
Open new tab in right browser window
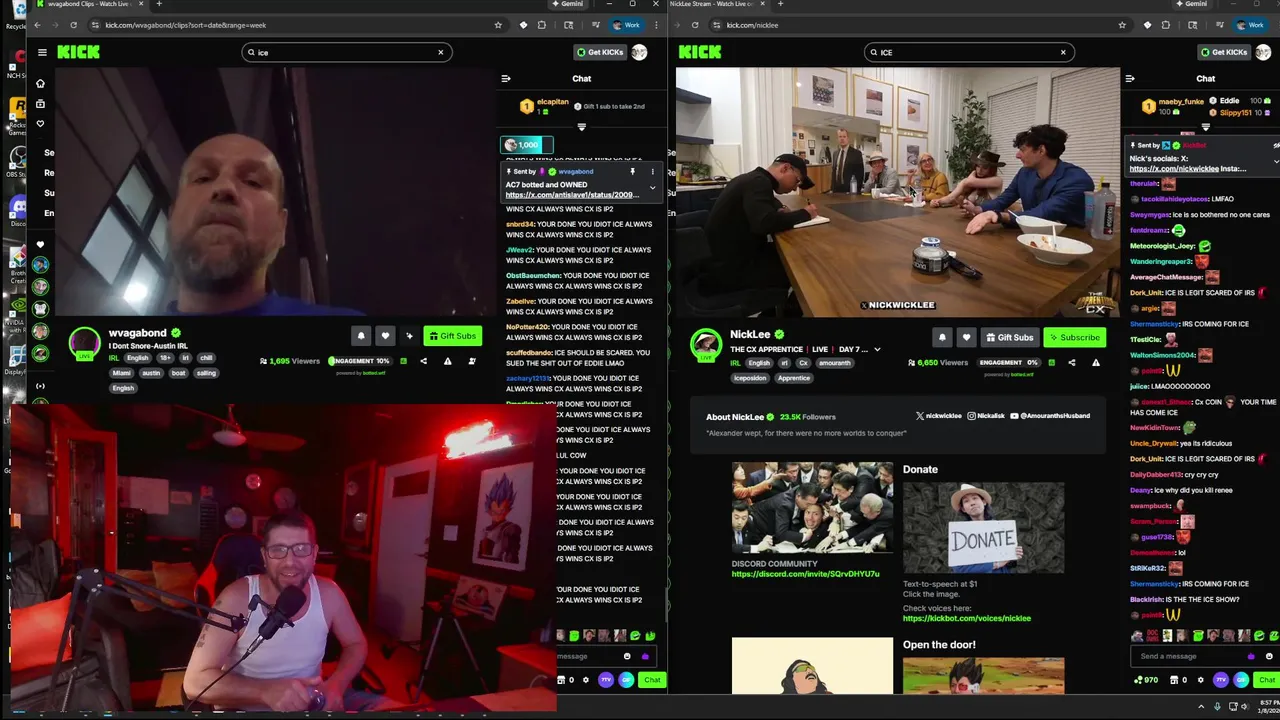pos(780,4)
